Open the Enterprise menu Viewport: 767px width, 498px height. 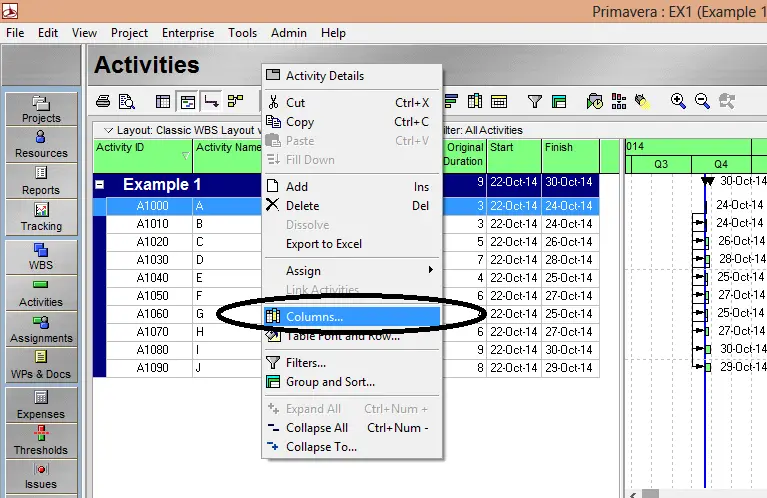click(x=188, y=33)
